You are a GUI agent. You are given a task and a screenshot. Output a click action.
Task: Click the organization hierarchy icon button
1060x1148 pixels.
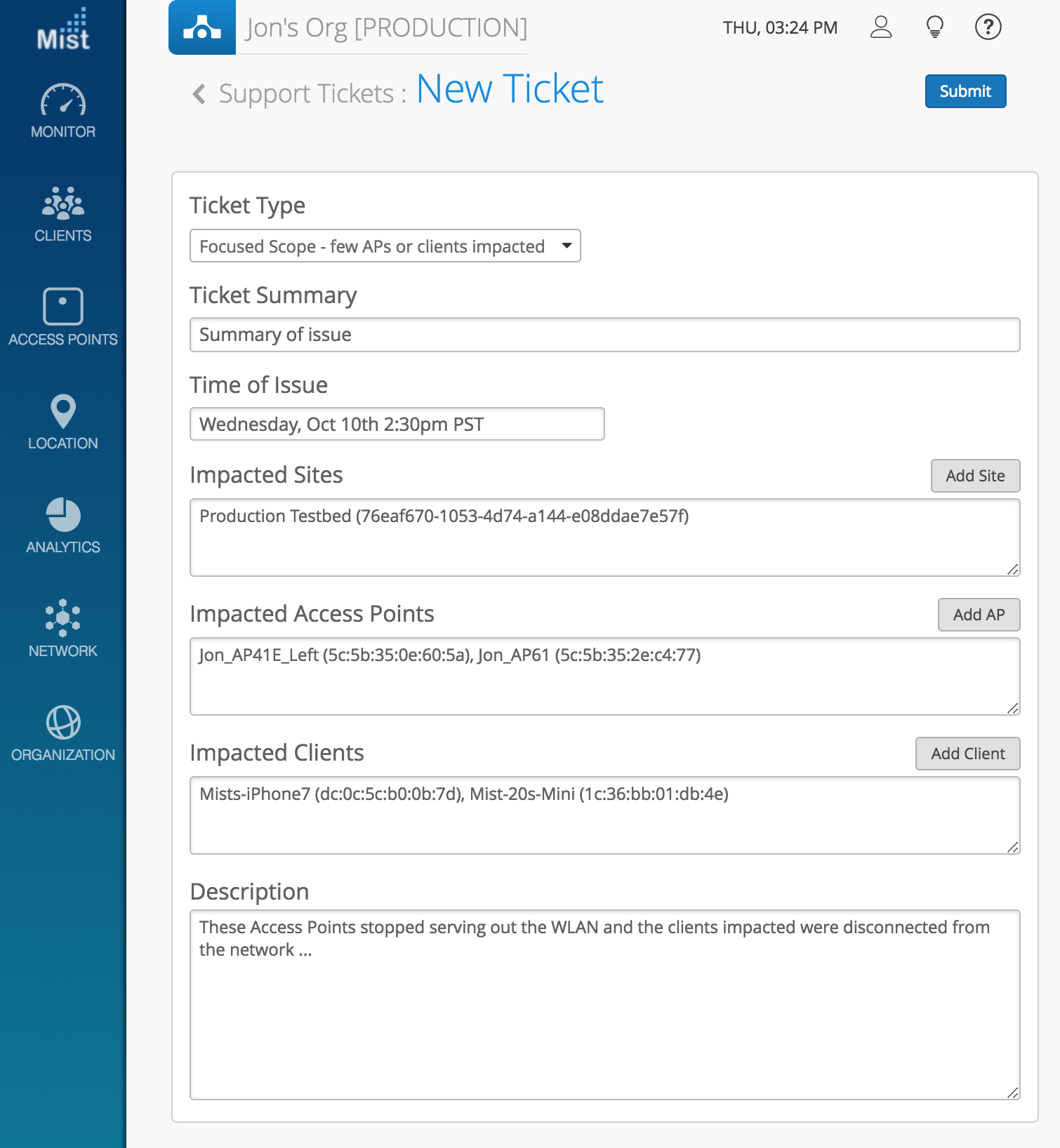click(x=202, y=27)
